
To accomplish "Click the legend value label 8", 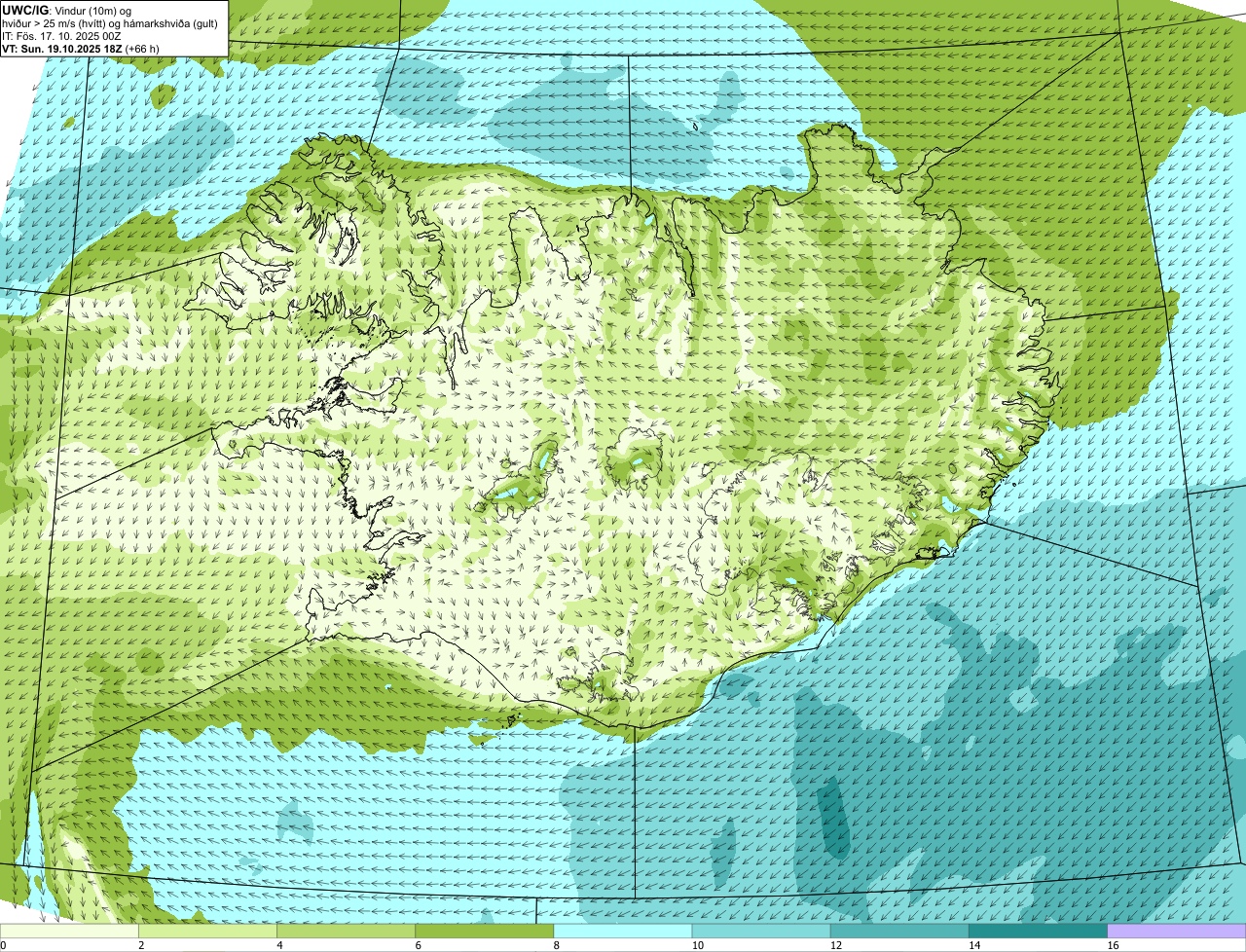I will tap(557, 945).
